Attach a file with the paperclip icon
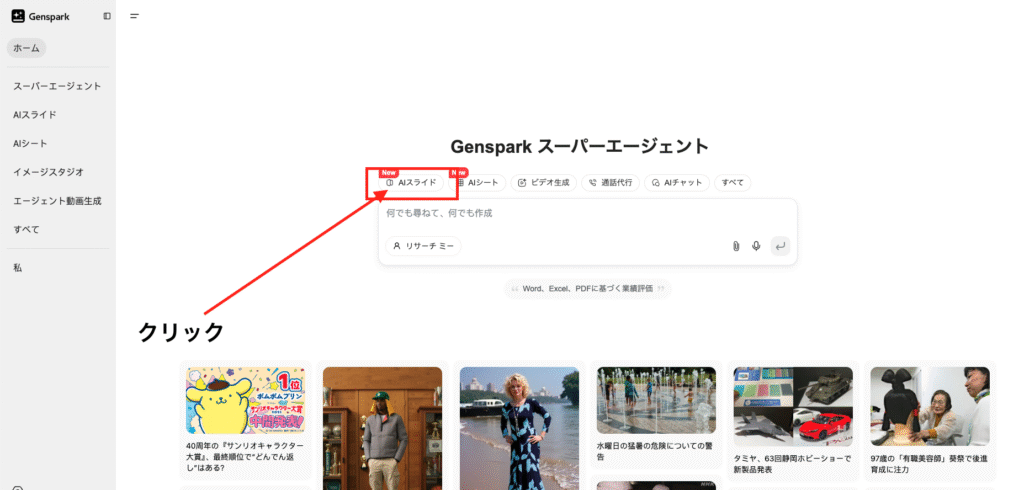 coord(736,246)
